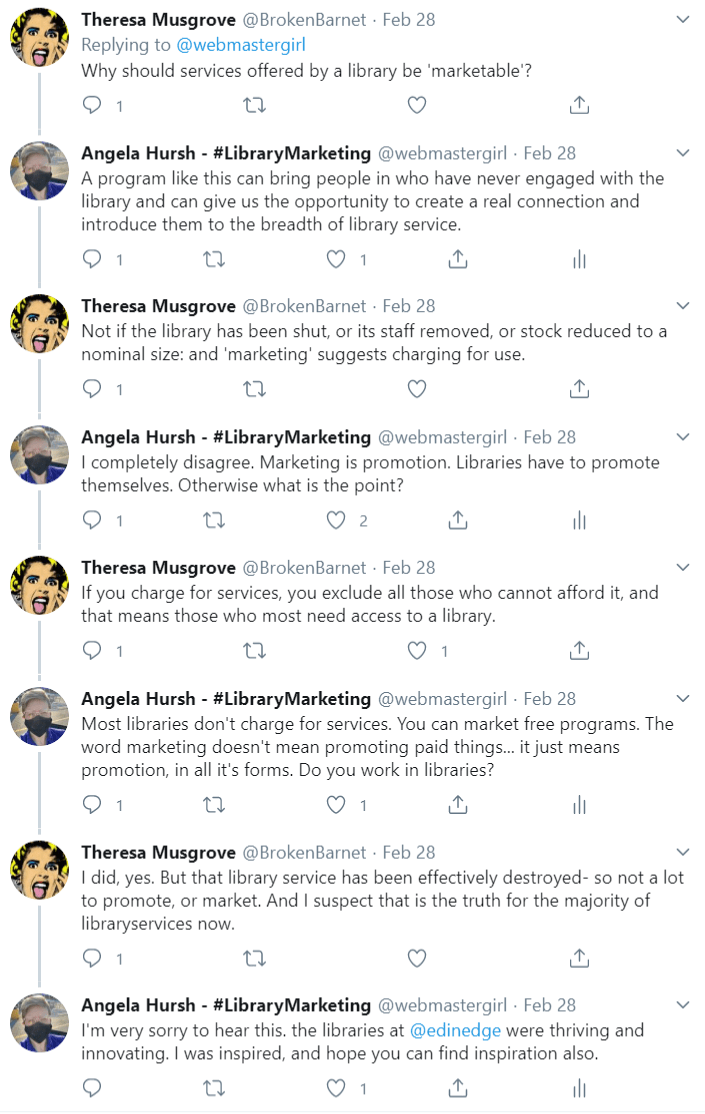This screenshot has width=705, height=1114.
Task: Open analytics on the last Angela Hursh tweet
Action: pyautogui.click(x=578, y=1088)
